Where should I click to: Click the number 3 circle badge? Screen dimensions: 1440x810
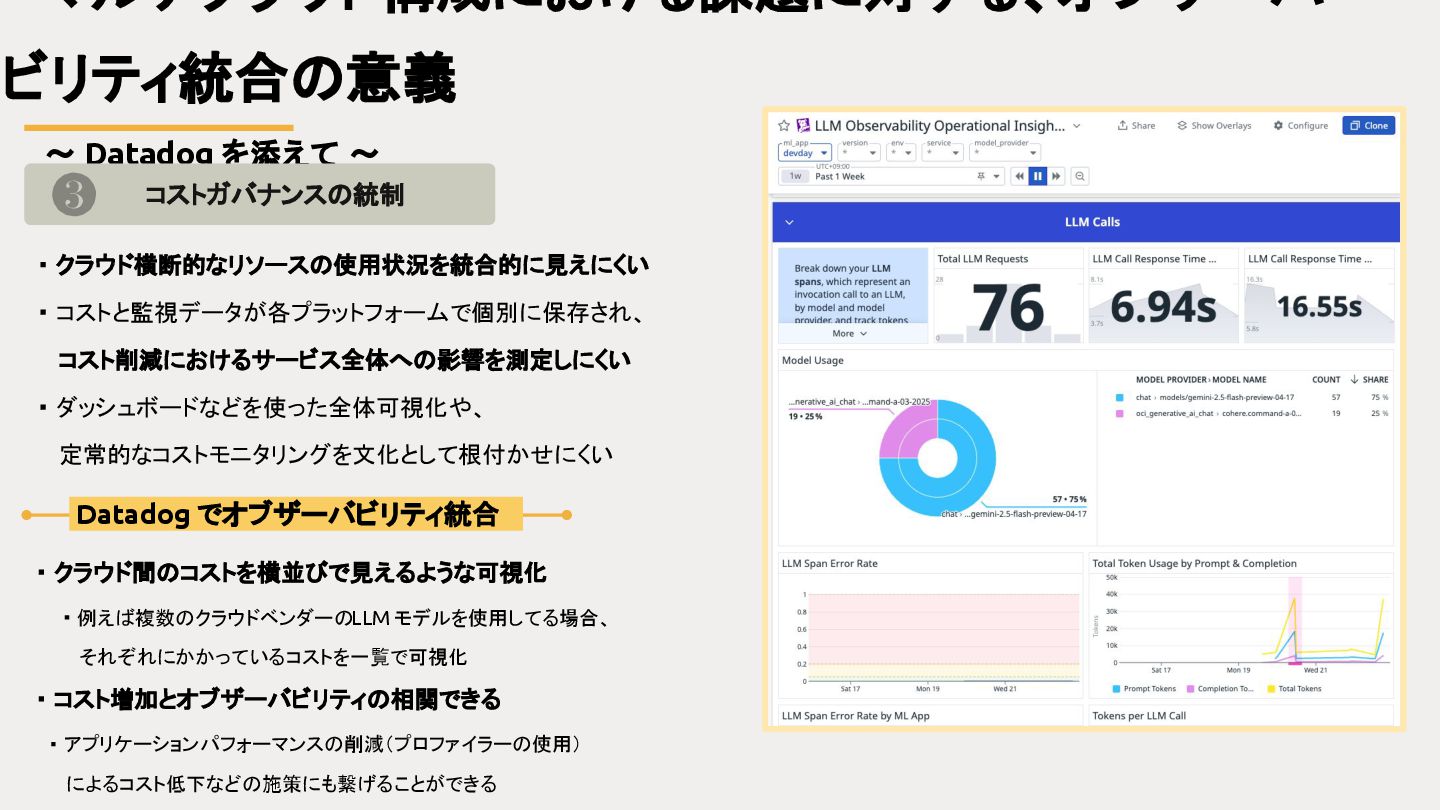(x=74, y=194)
